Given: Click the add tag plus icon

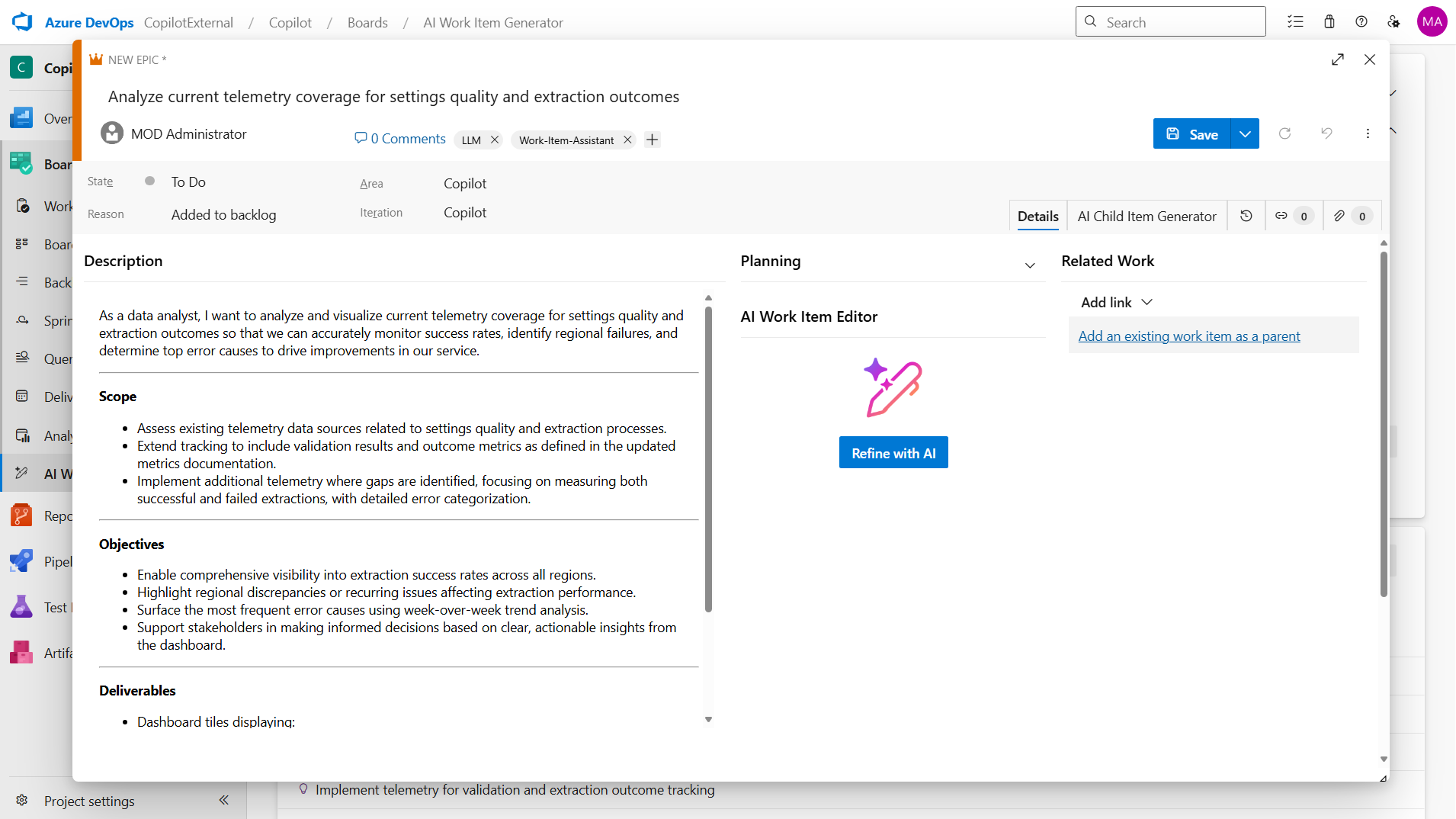Looking at the screenshot, I should [x=652, y=140].
